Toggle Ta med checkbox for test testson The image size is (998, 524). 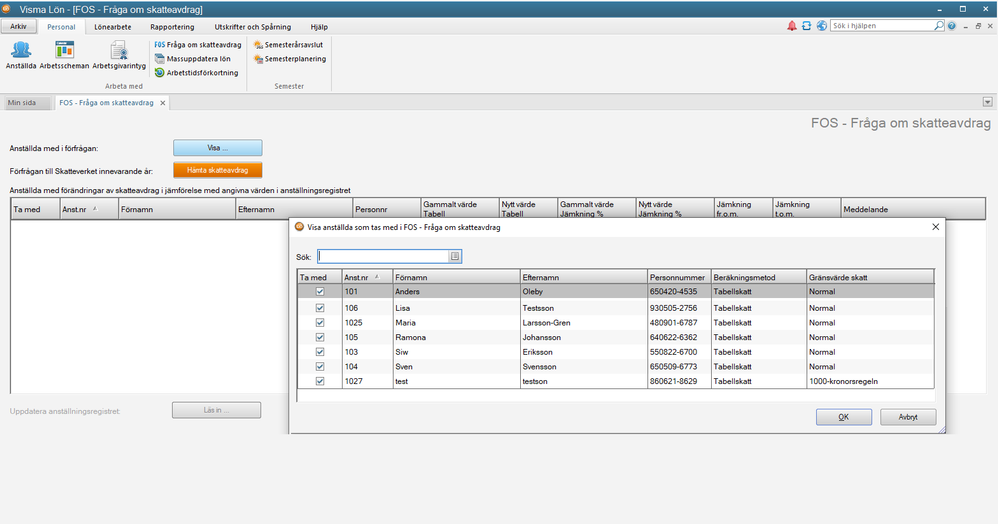(320, 381)
